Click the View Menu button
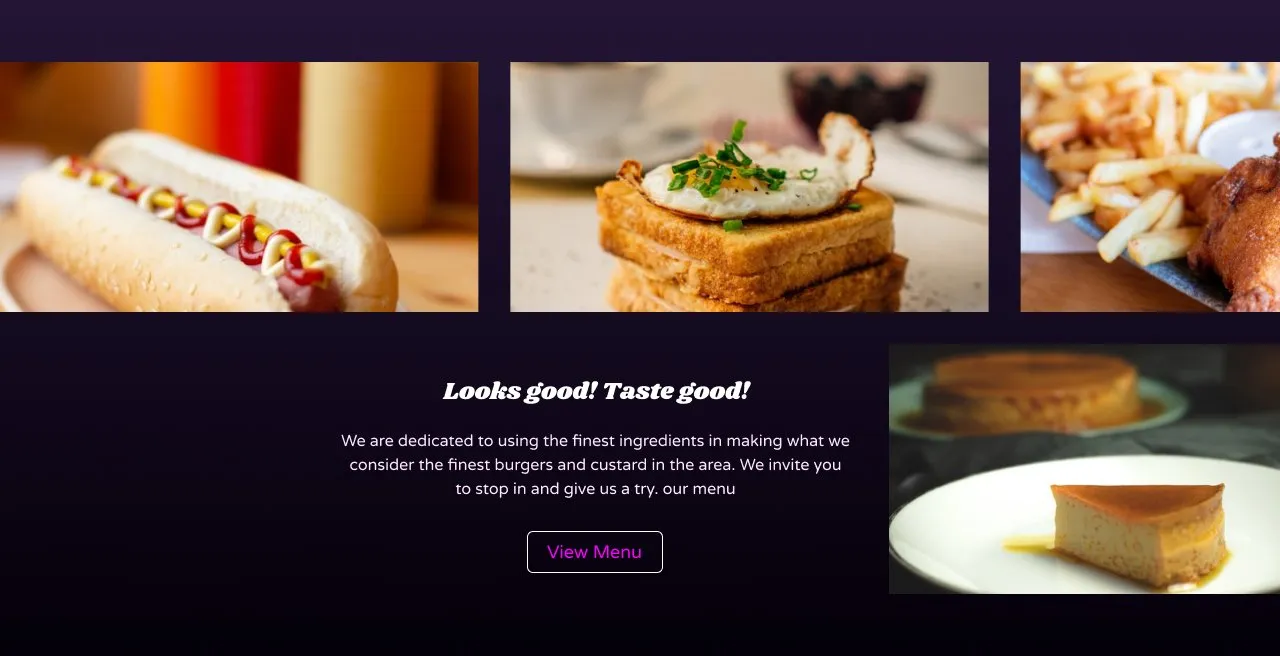 (x=594, y=552)
